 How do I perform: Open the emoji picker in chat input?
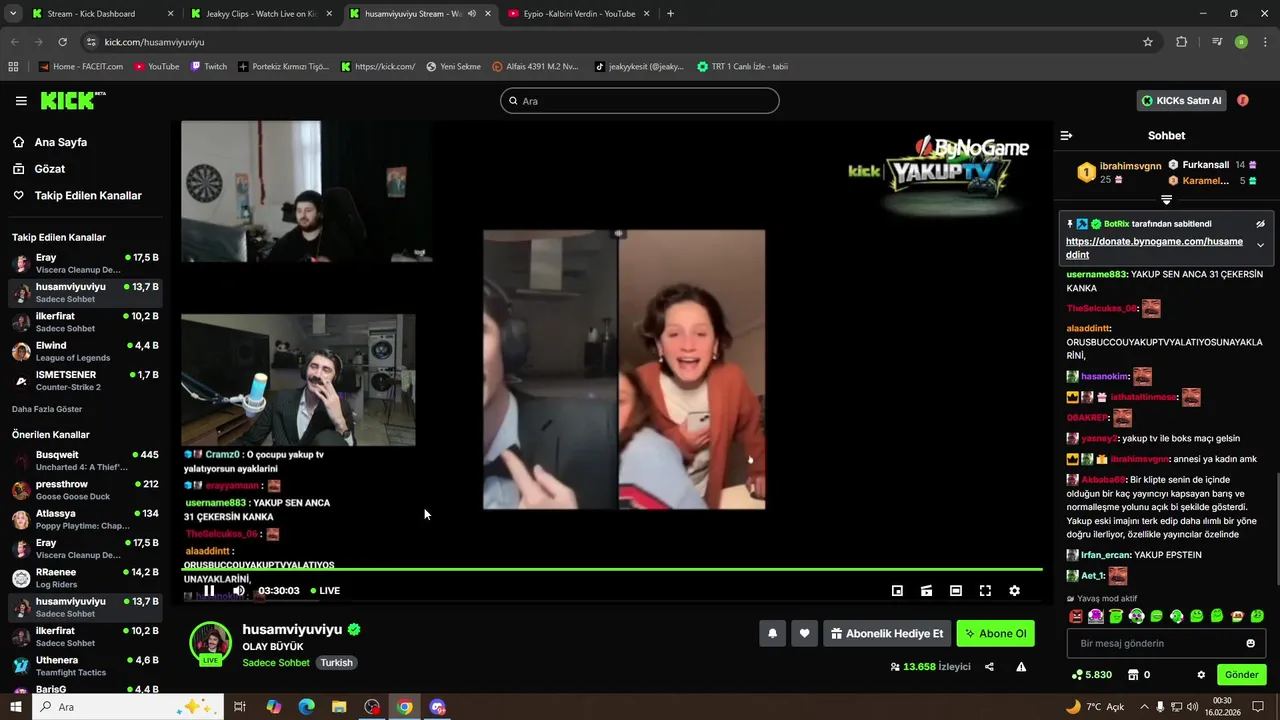point(1250,643)
